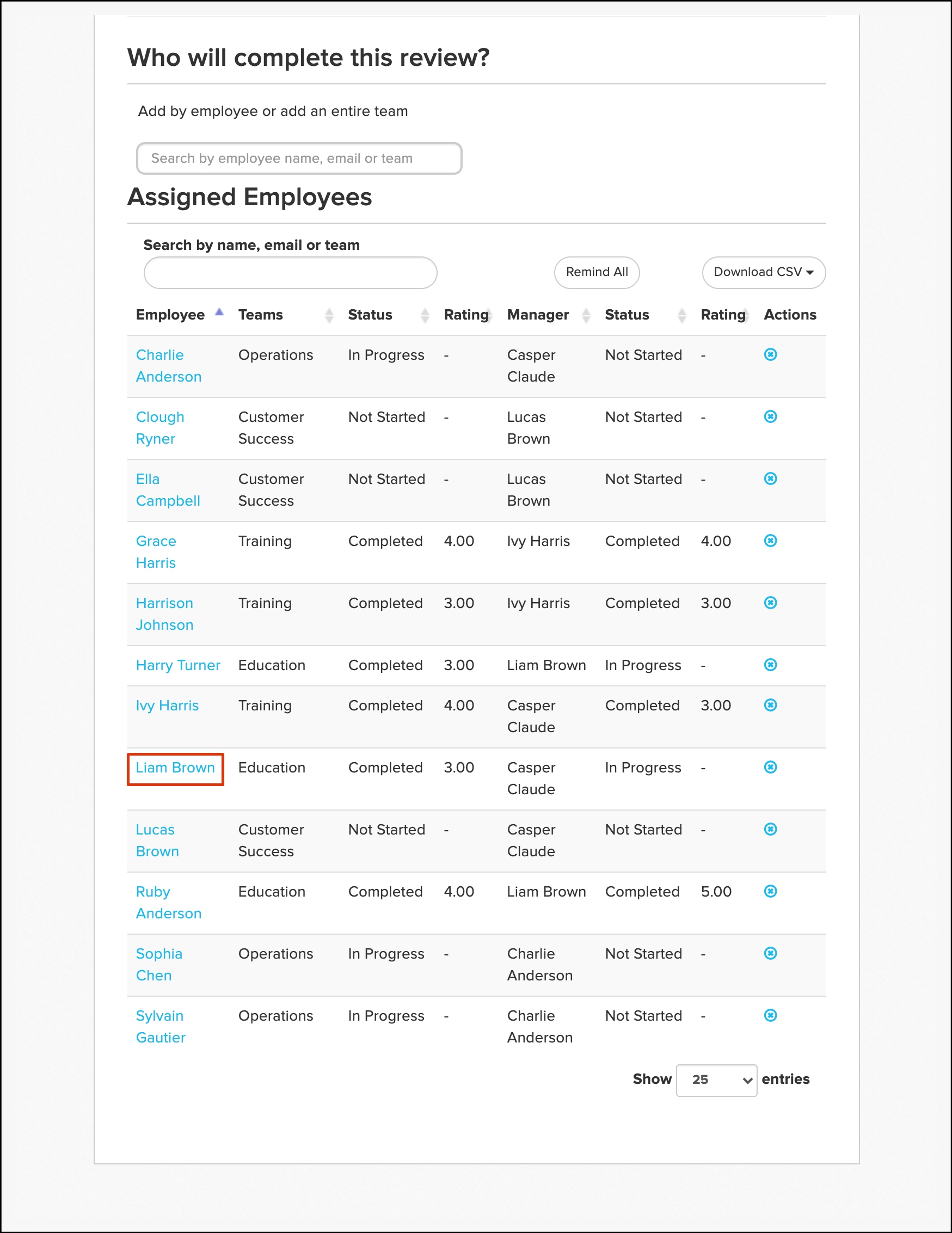Open Grace Harris employee link
This screenshot has height=1233, width=952.
[156, 552]
